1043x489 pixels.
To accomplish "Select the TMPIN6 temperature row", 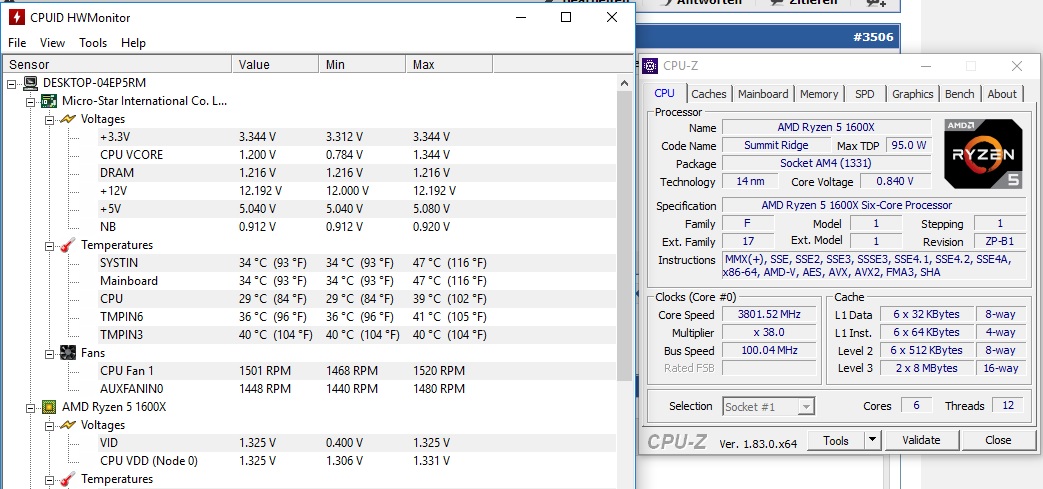I will (357, 317).
